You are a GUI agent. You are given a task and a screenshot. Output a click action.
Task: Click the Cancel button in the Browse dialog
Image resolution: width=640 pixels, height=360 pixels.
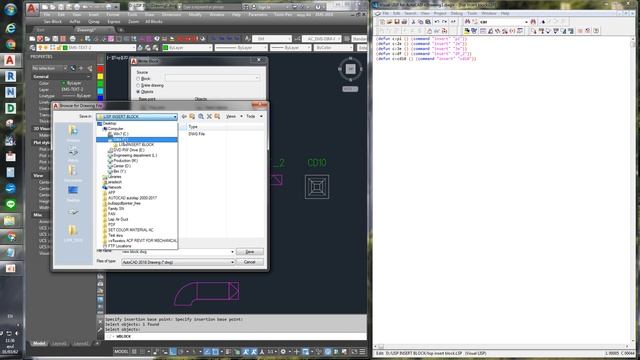coord(250,262)
